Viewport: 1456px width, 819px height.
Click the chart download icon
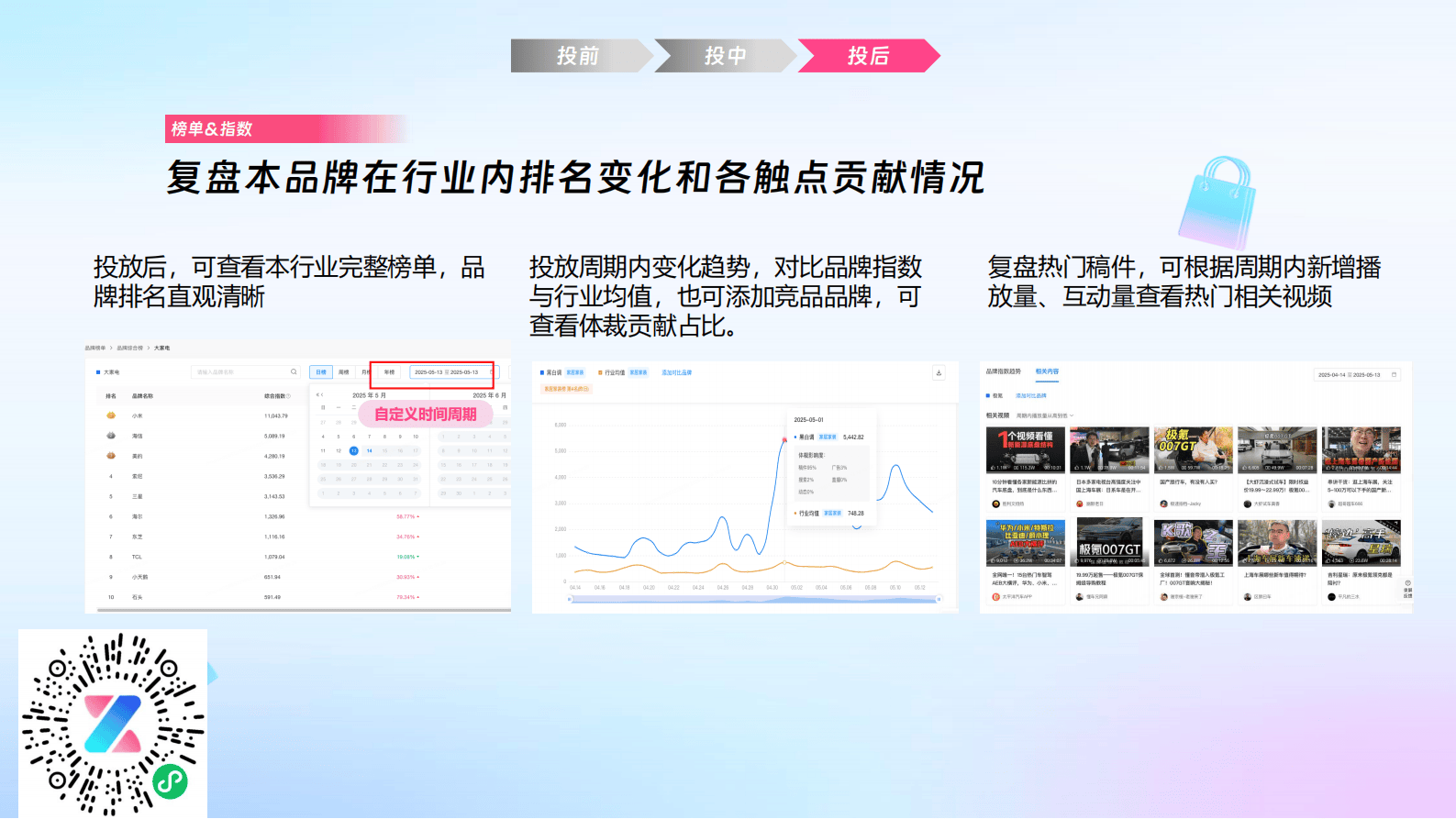939,372
